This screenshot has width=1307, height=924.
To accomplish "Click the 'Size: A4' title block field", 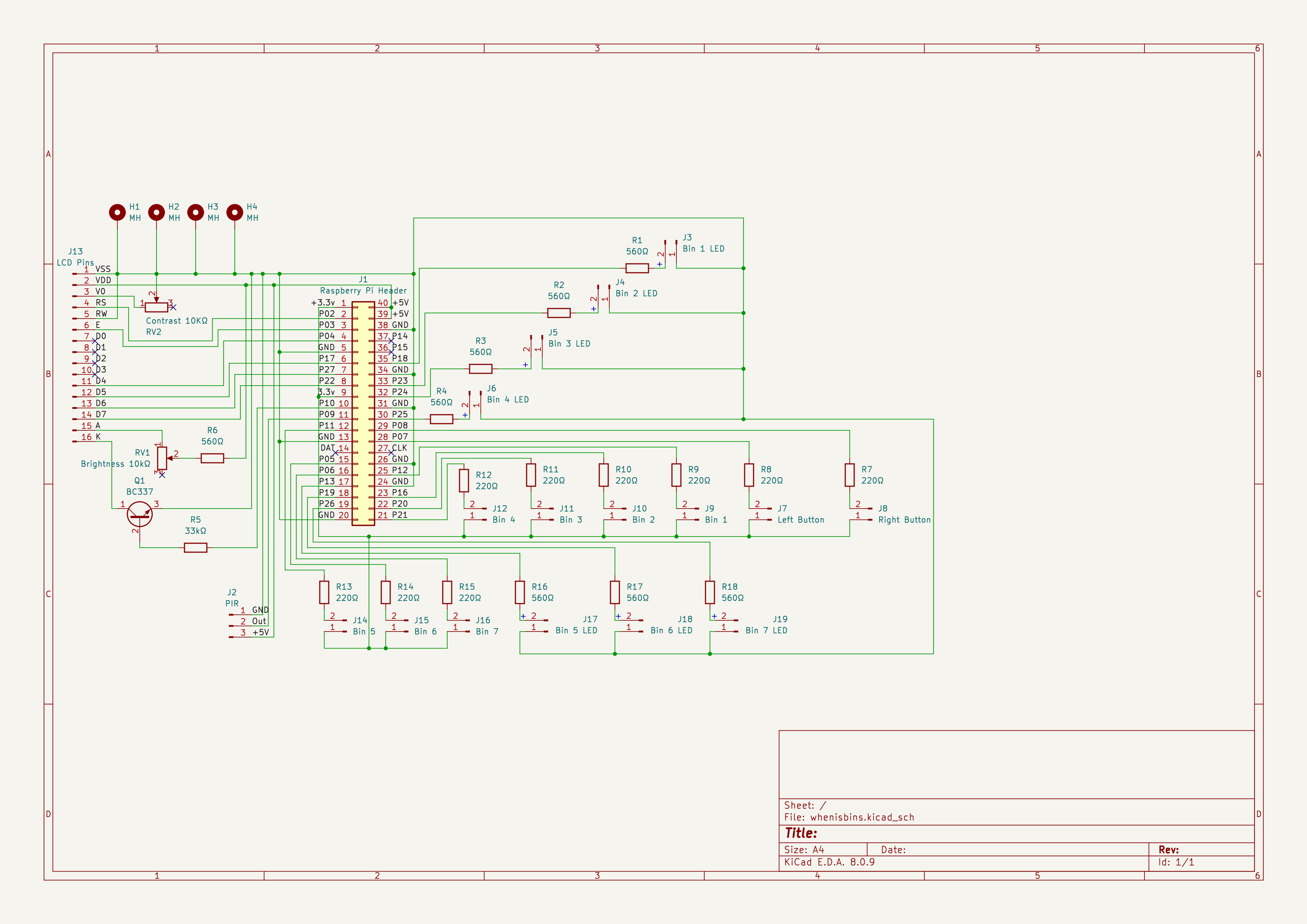I will pos(804,850).
